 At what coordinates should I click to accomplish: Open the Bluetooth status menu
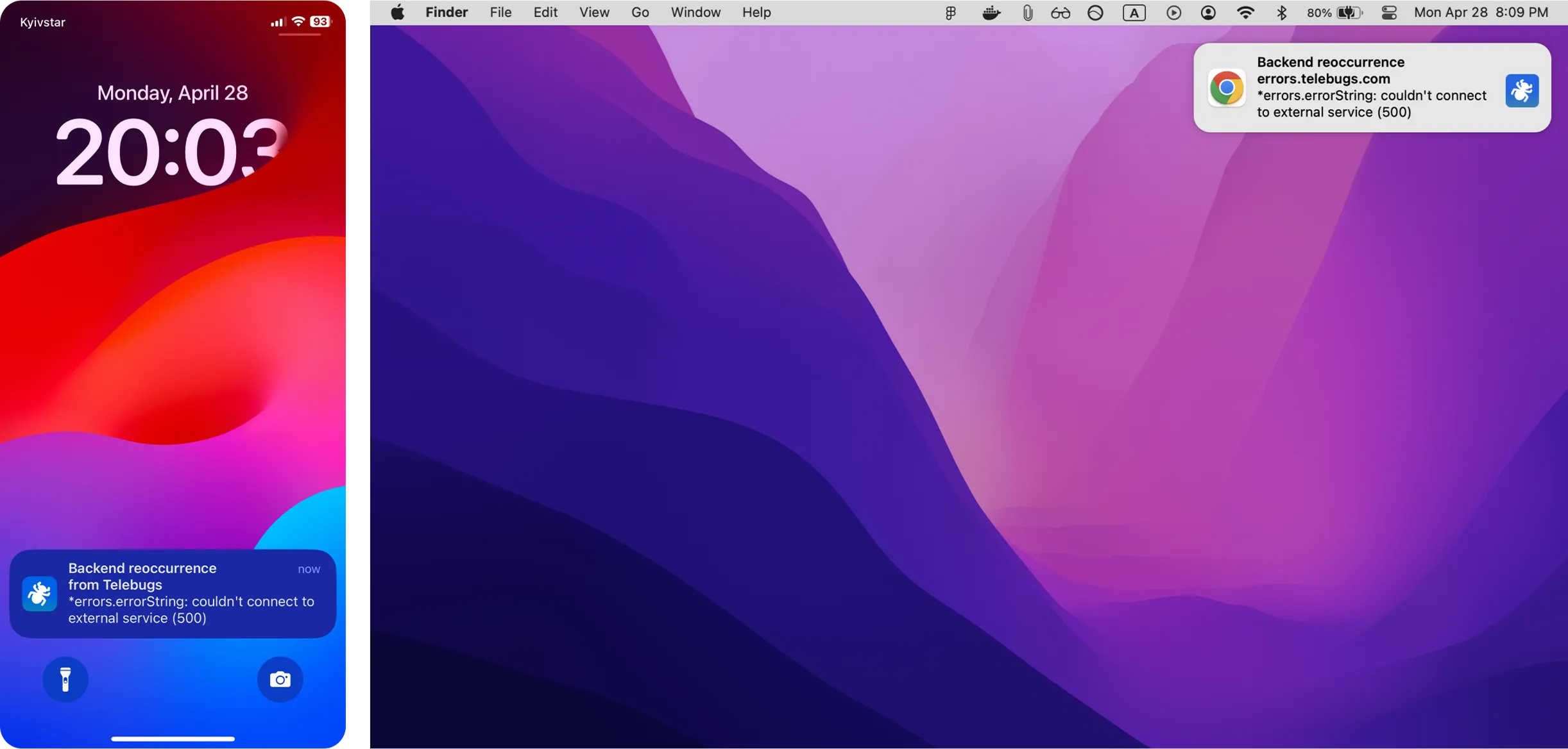(x=1281, y=13)
